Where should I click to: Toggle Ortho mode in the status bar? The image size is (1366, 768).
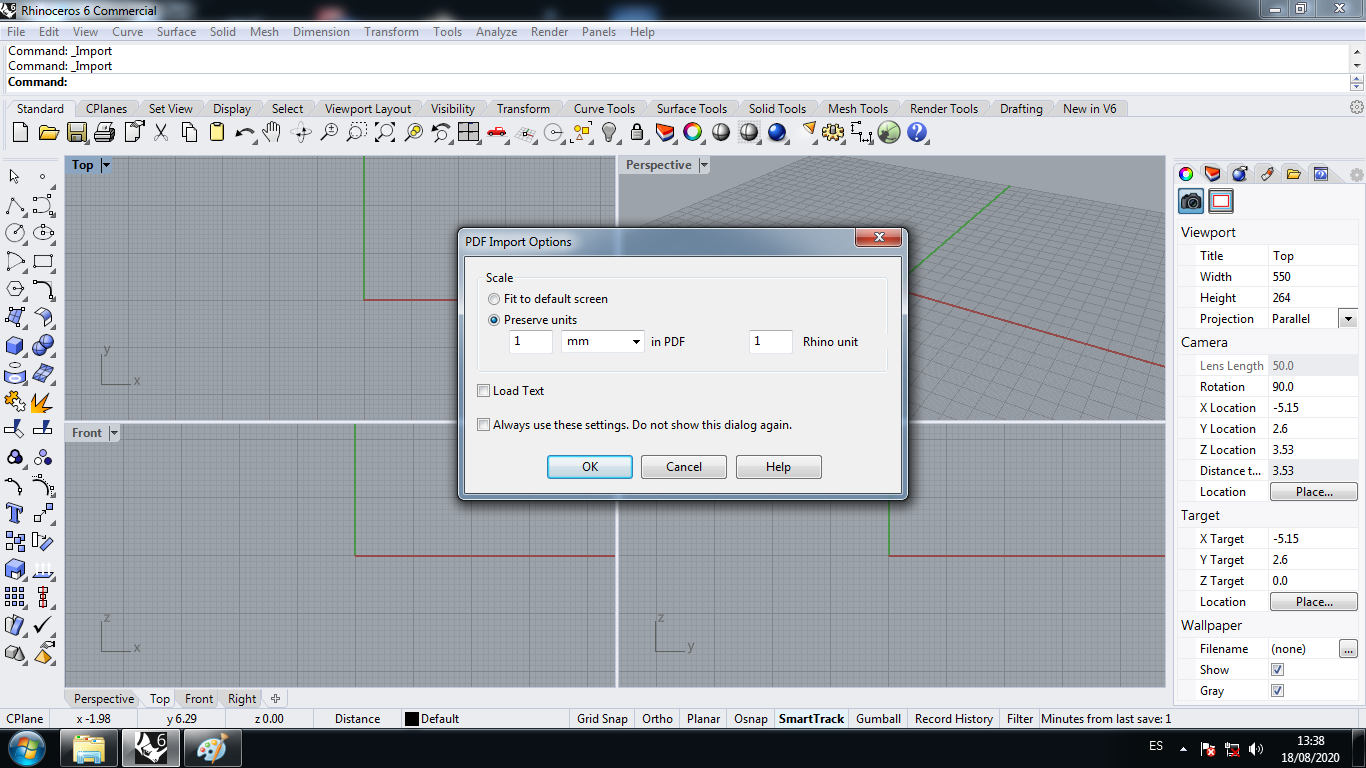[657, 719]
